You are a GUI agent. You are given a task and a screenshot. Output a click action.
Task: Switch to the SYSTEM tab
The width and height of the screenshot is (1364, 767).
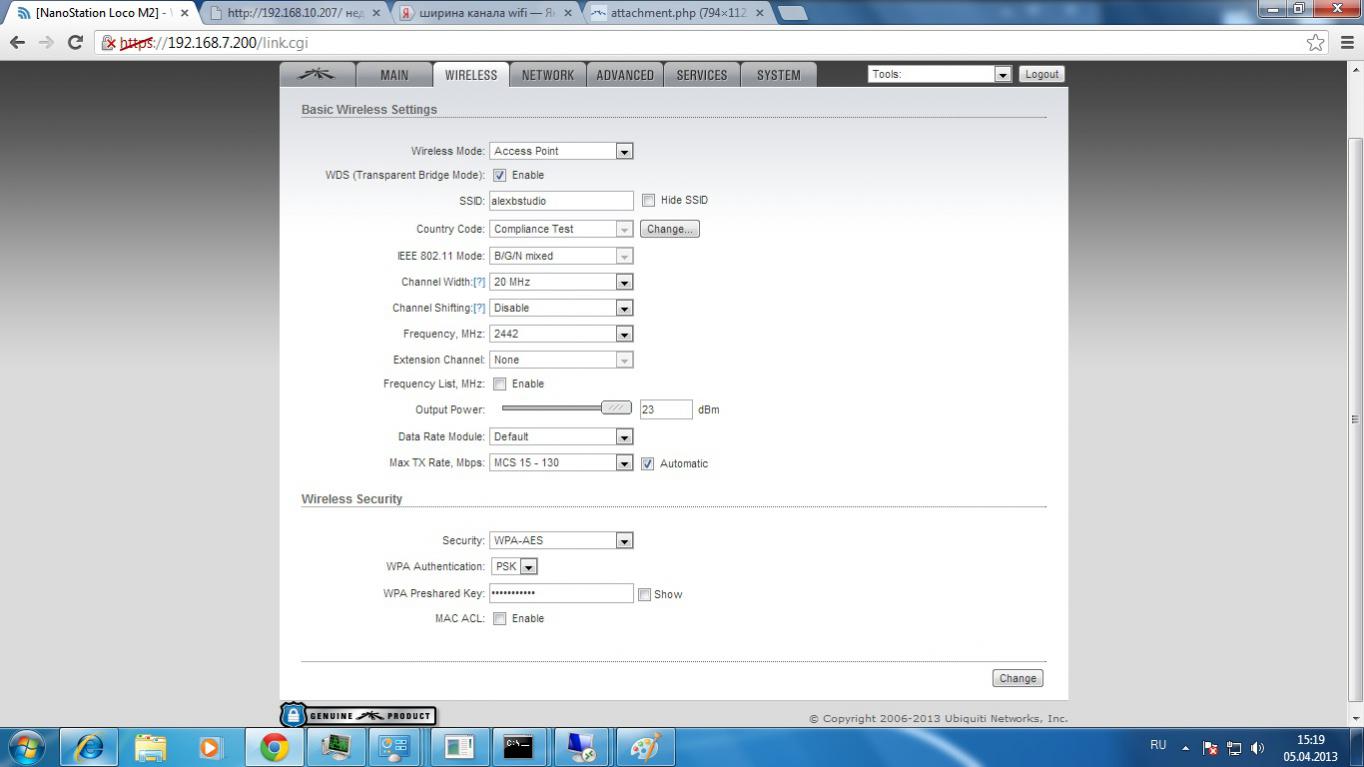tap(778, 75)
